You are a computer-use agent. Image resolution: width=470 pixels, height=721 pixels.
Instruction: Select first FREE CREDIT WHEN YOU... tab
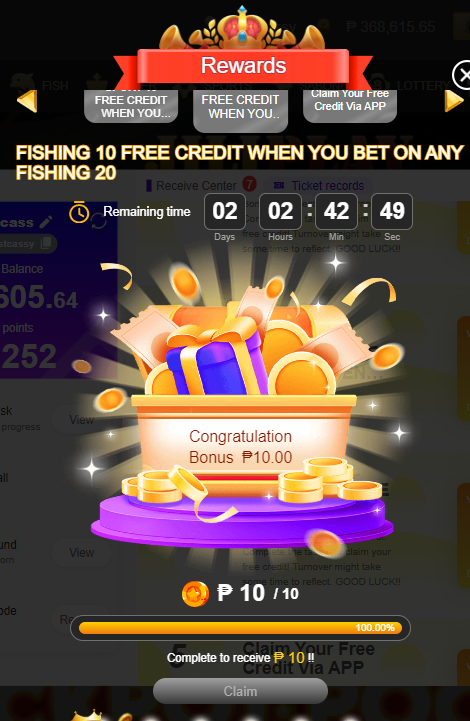point(131,106)
